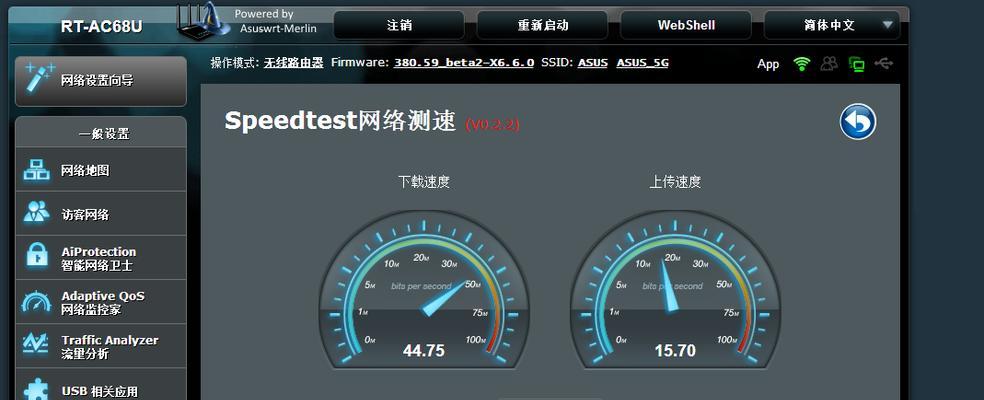The image size is (984, 400).
Task: Click the 注销 logout button
Action: pyautogui.click(x=399, y=25)
